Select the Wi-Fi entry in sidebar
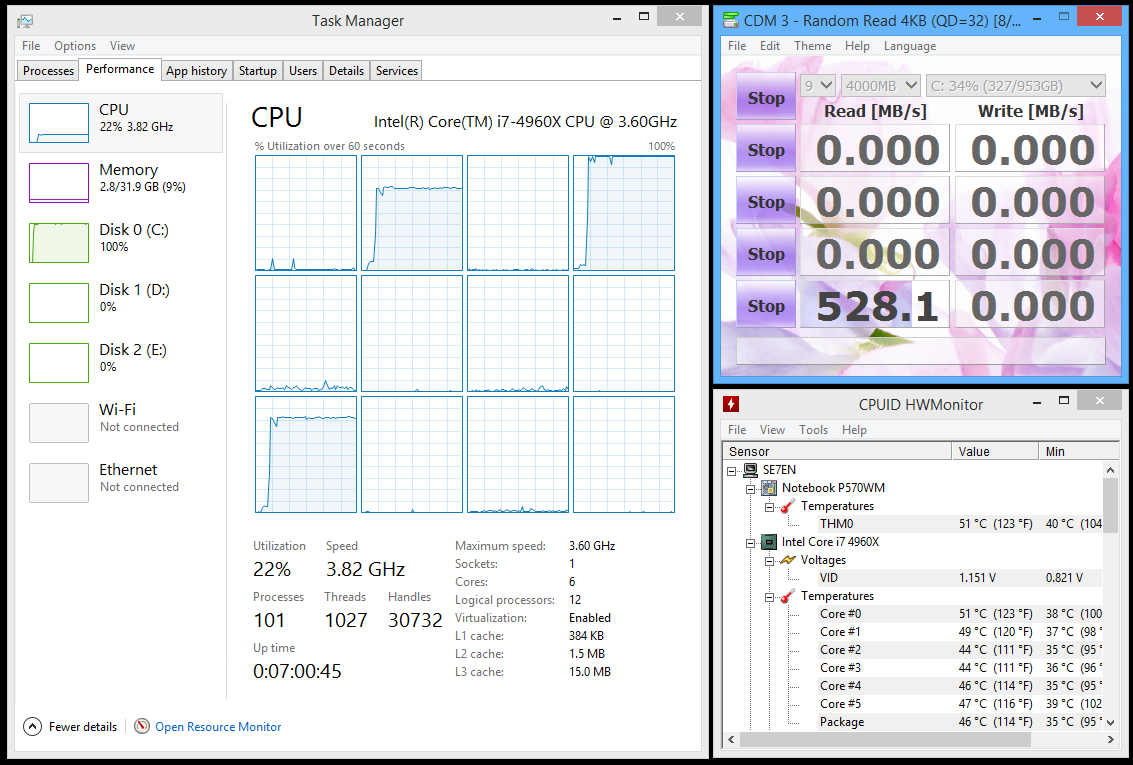The width and height of the screenshot is (1133, 765). 121,423
